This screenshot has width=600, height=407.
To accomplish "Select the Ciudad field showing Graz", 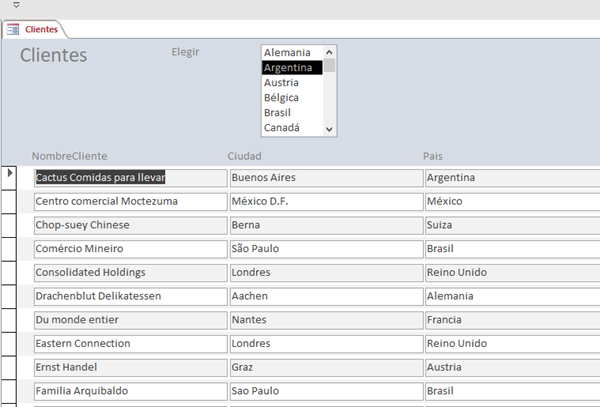I will click(322, 367).
